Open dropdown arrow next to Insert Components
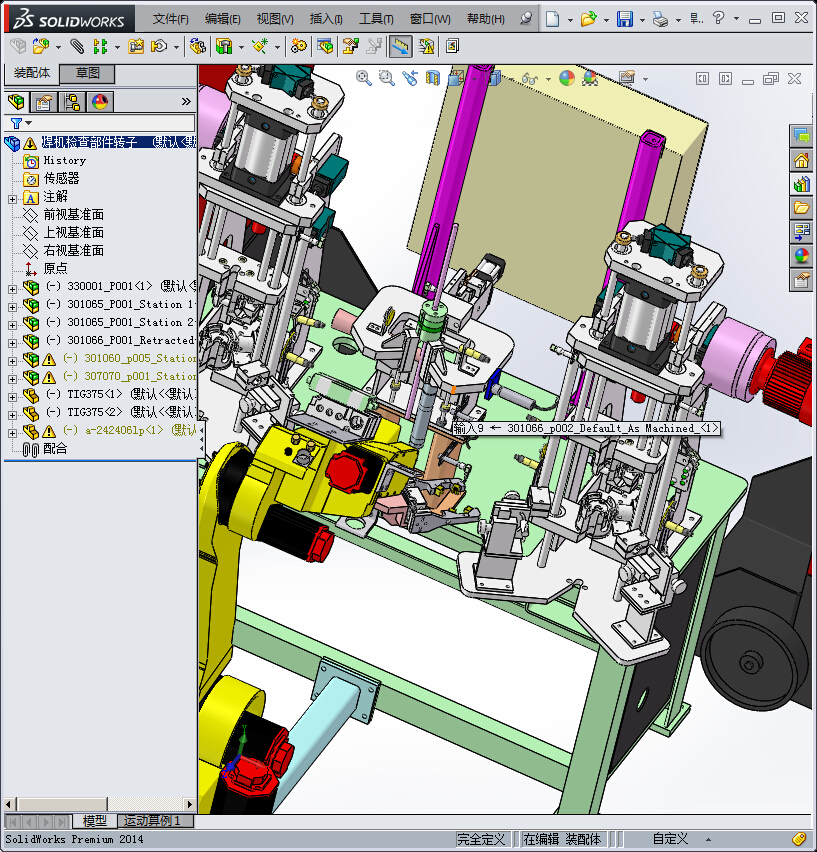The image size is (817, 852). (58, 47)
